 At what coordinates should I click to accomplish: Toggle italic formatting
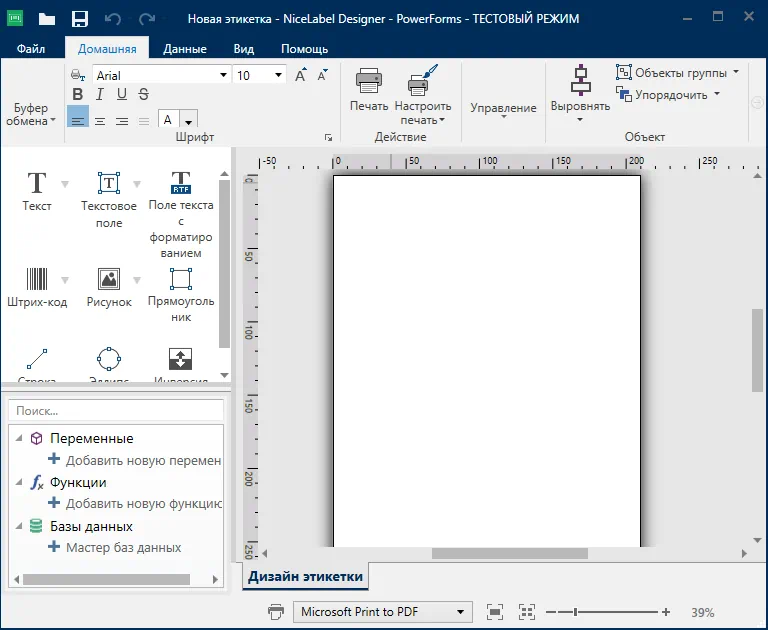pos(100,94)
